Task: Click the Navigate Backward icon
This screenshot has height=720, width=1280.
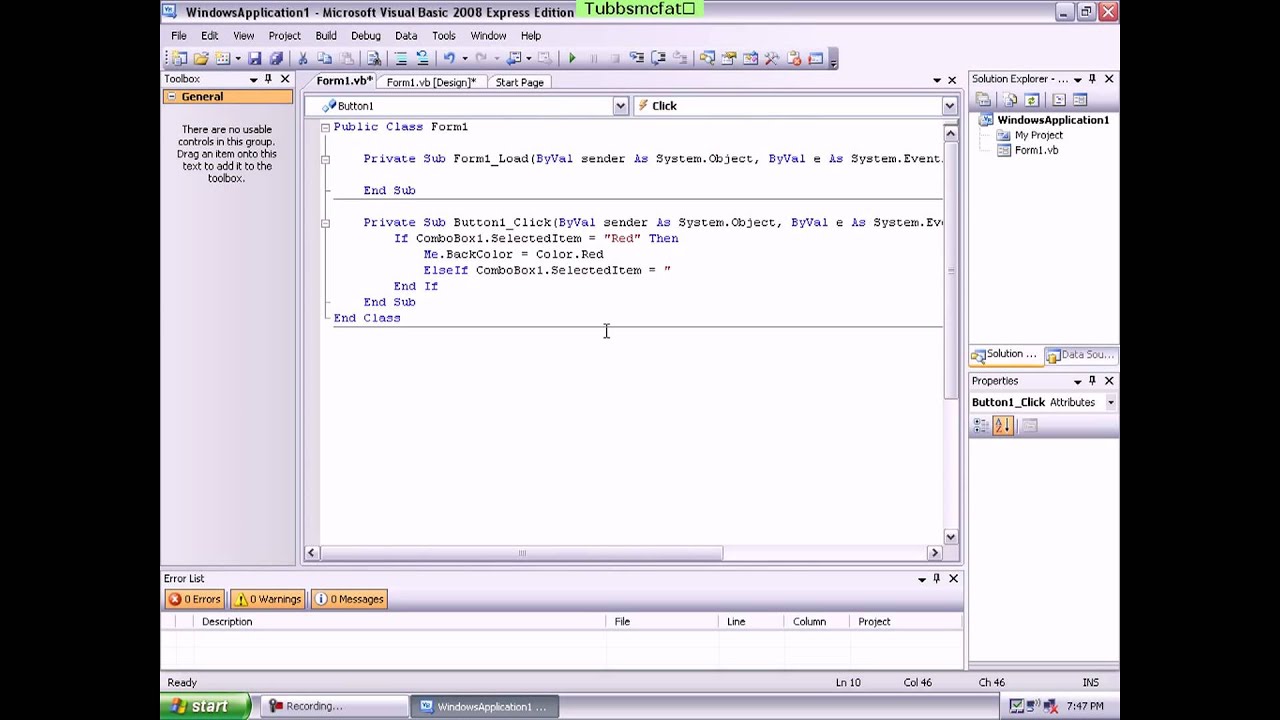Action: click(x=512, y=59)
